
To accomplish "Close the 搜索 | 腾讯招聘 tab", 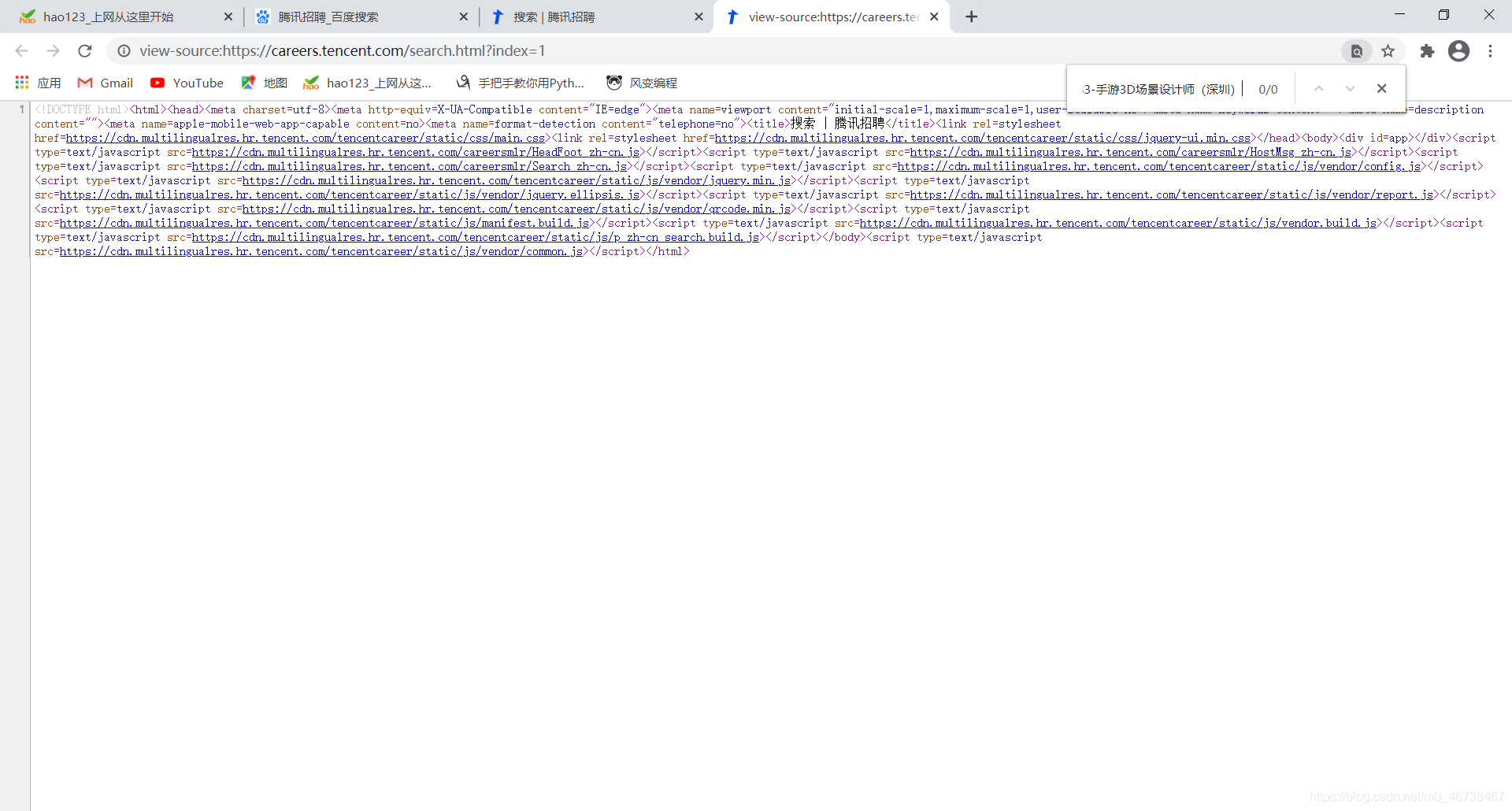I will pyautogui.click(x=699, y=17).
